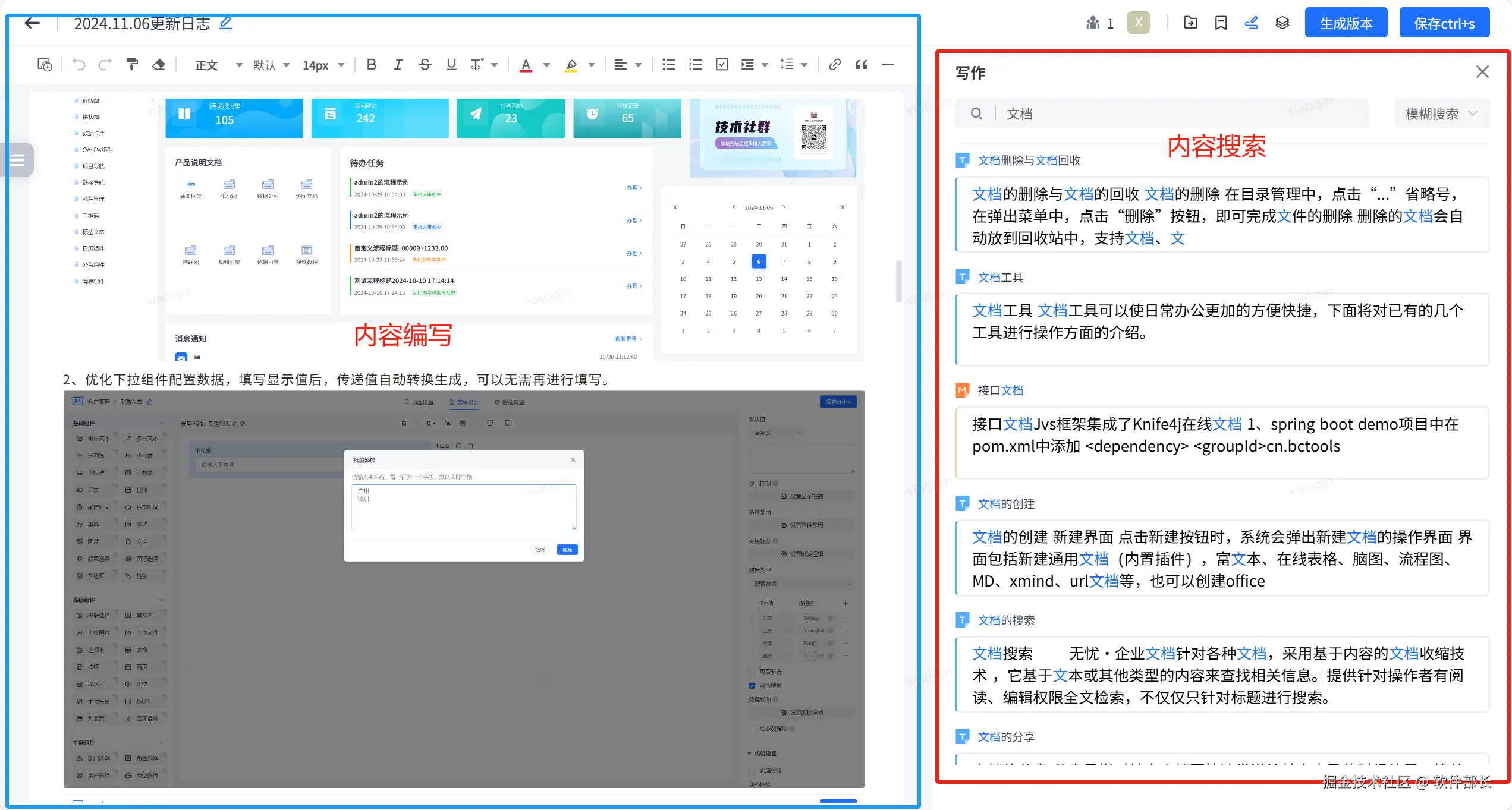1512x810 pixels.
Task: Insert a checkbox task list
Action: click(722, 65)
